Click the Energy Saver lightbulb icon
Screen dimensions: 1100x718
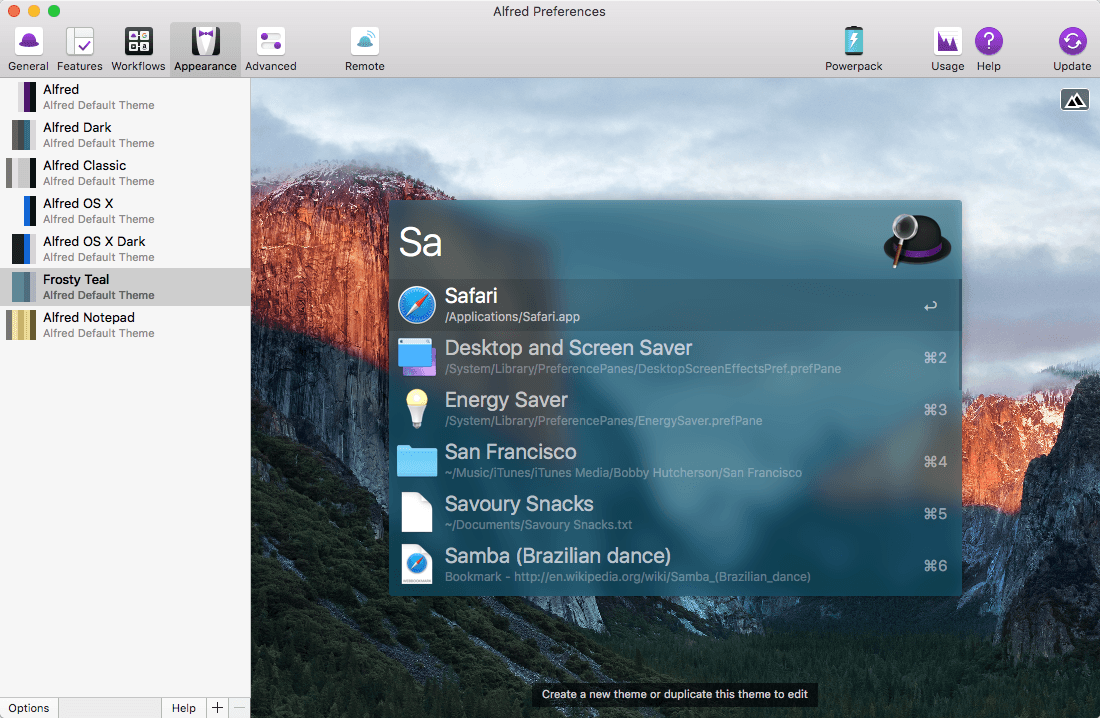click(417, 408)
